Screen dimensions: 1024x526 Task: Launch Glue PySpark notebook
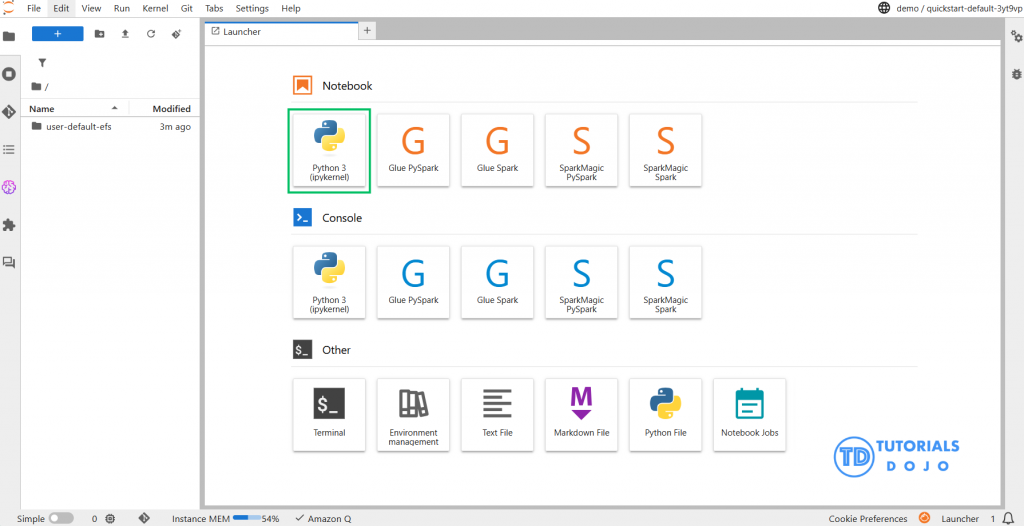point(413,150)
